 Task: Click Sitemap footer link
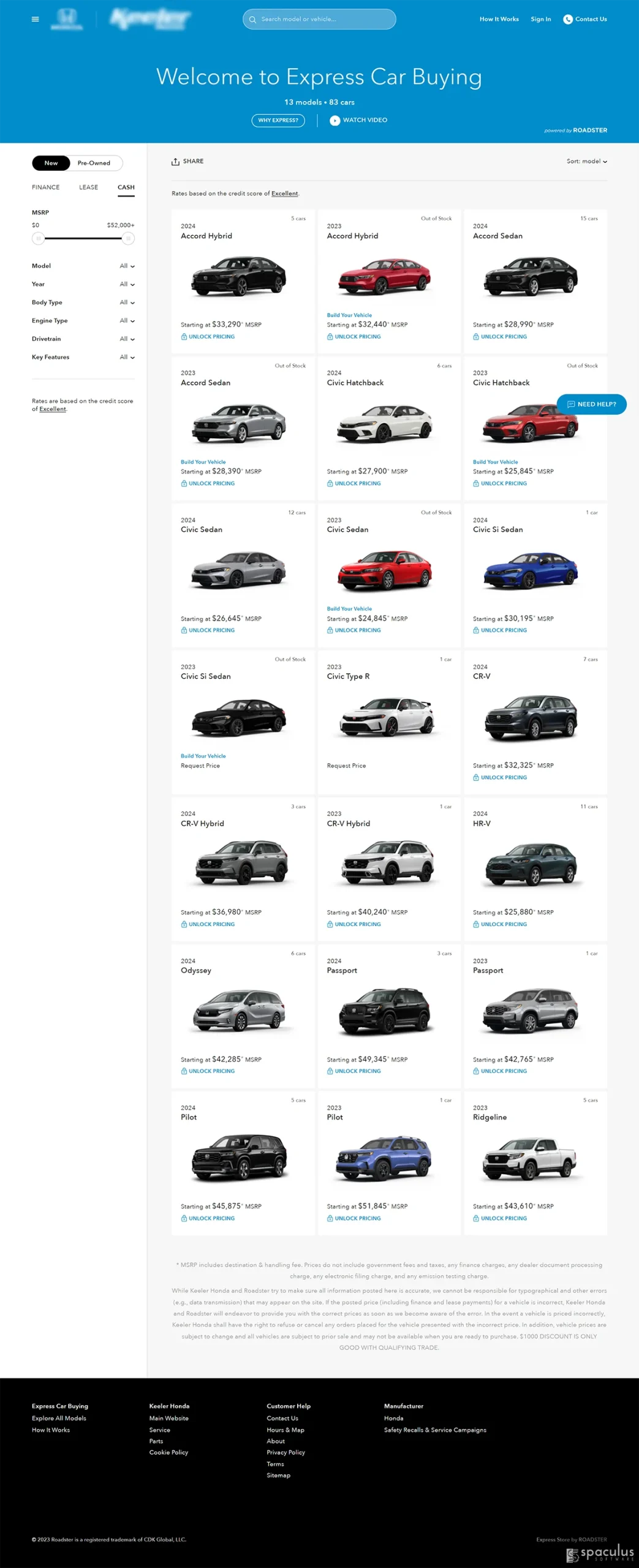(278, 1476)
